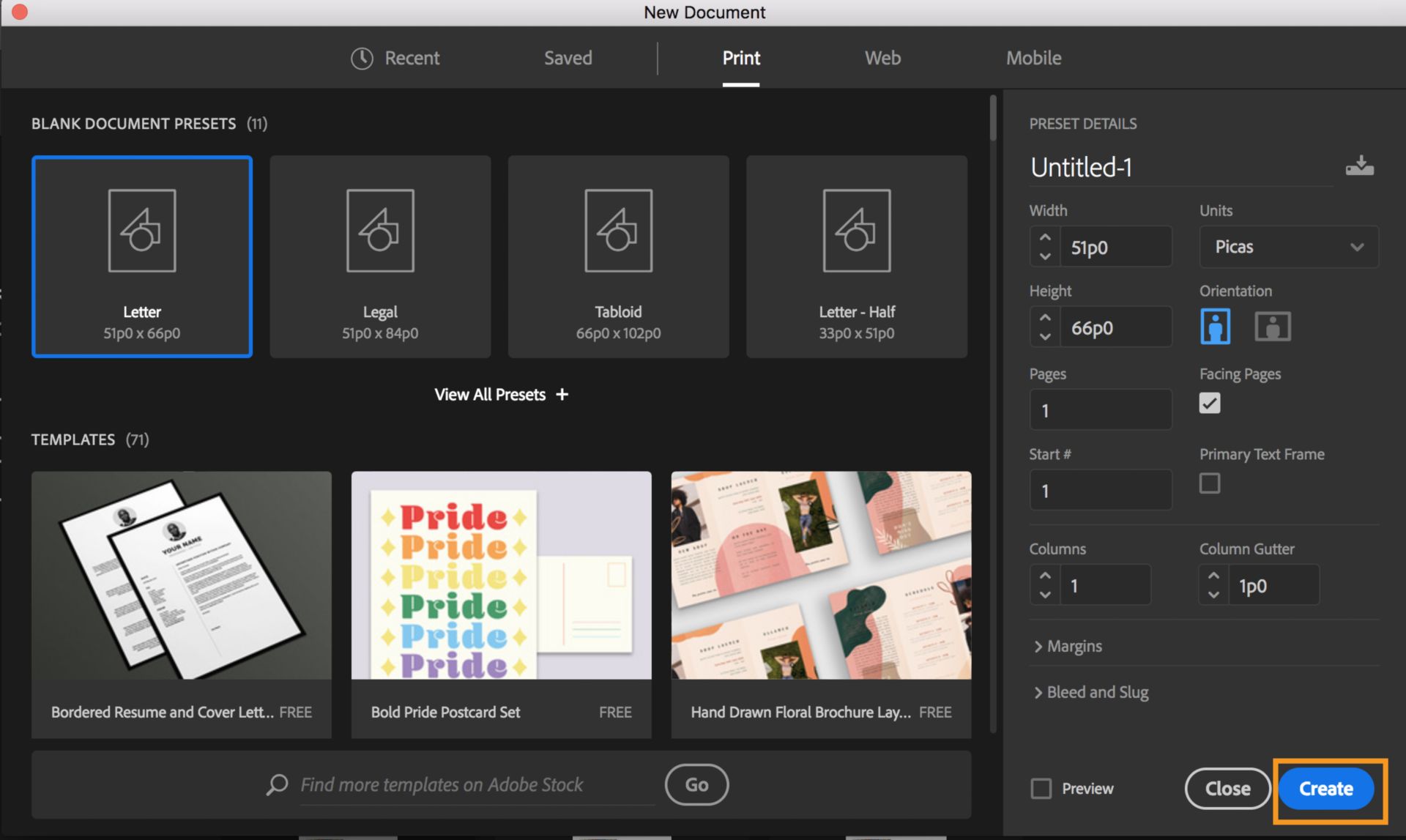This screenshot has height=840, width=1406.
Task: Switch to the Web tab
Action: (x=882, y=57)
